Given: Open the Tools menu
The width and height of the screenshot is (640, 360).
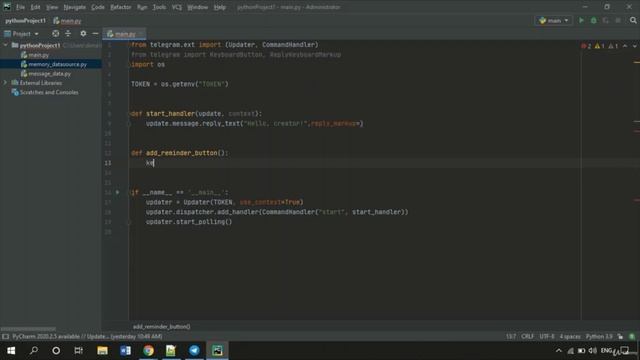Looking at the screenshot, I should tap(160, 7).
